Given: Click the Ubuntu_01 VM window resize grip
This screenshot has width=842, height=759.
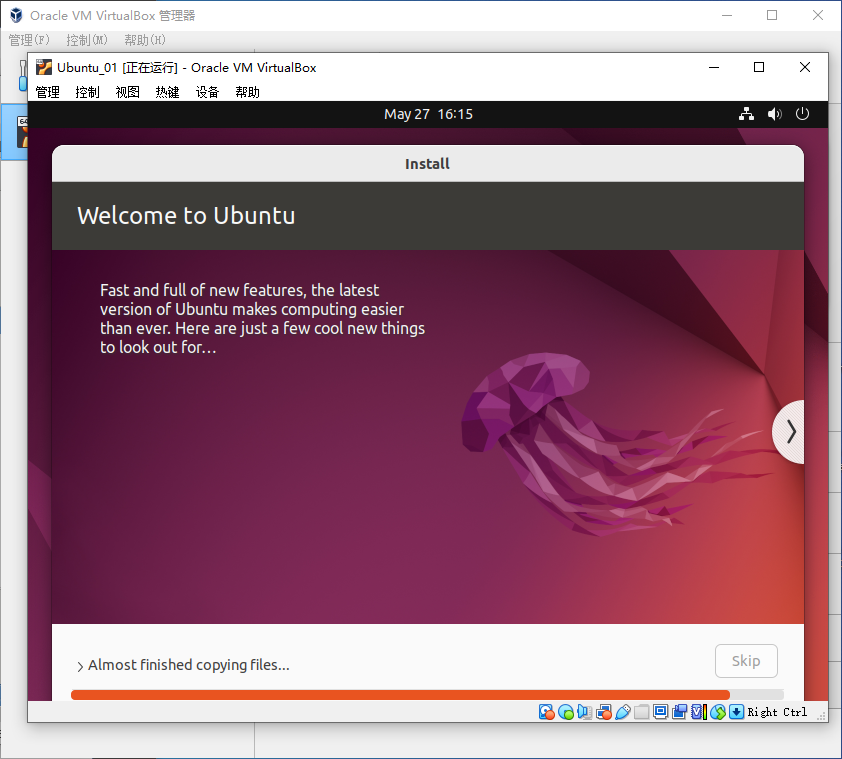Looking at the screenshot, I should click(x=821, y=715).
